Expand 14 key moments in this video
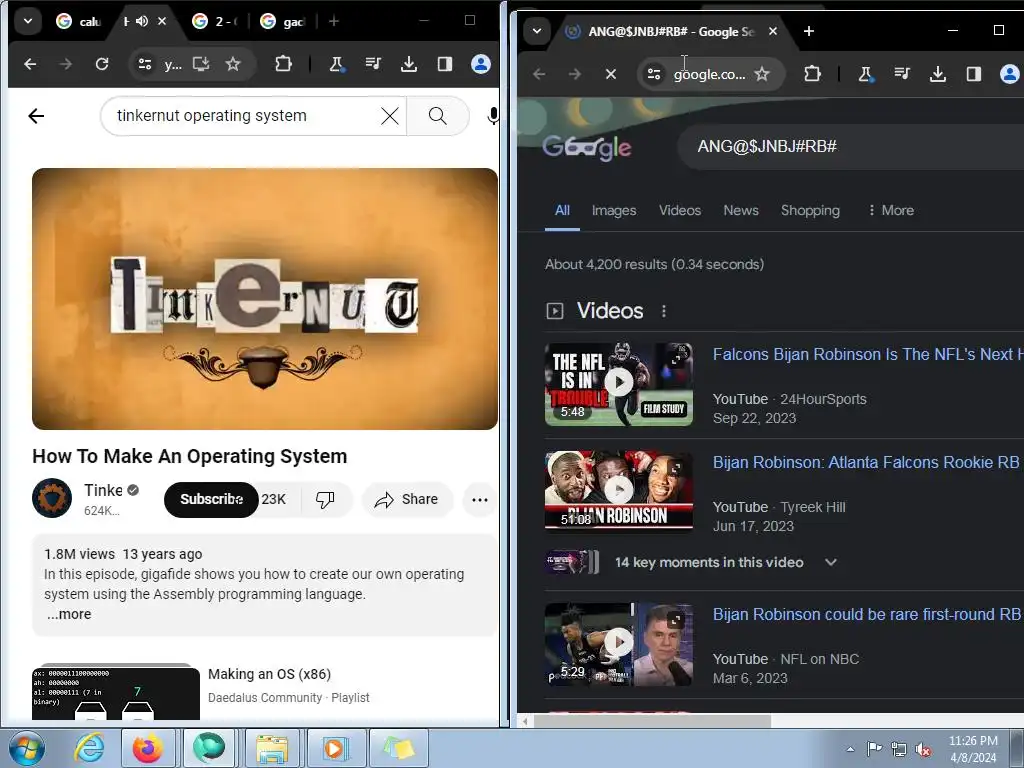Image resolution: width=1024 pixels, height=768 pixels. click(725, 562)
